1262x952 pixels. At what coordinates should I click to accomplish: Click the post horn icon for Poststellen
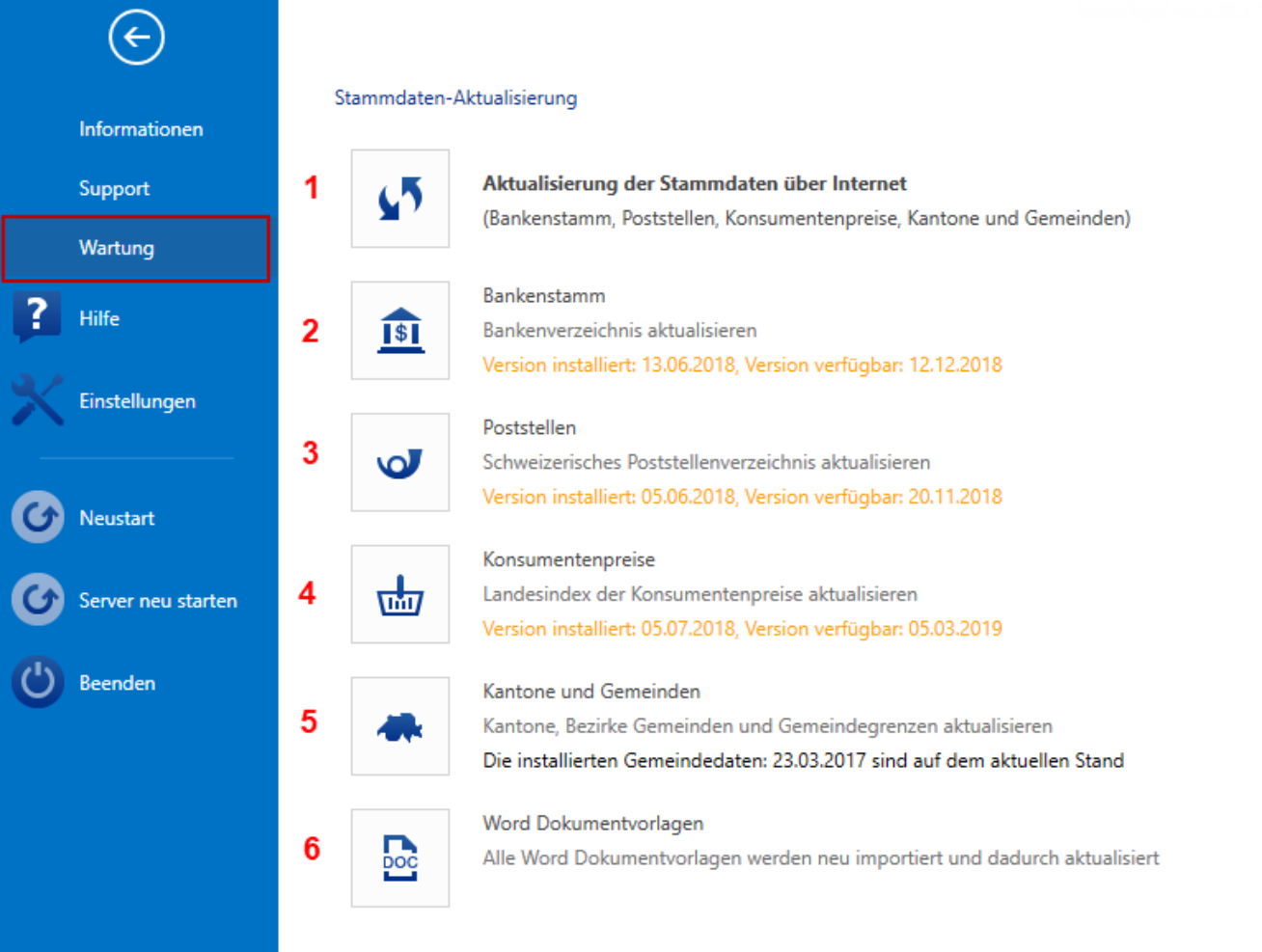pyautogui.click(x=400, y=463)
